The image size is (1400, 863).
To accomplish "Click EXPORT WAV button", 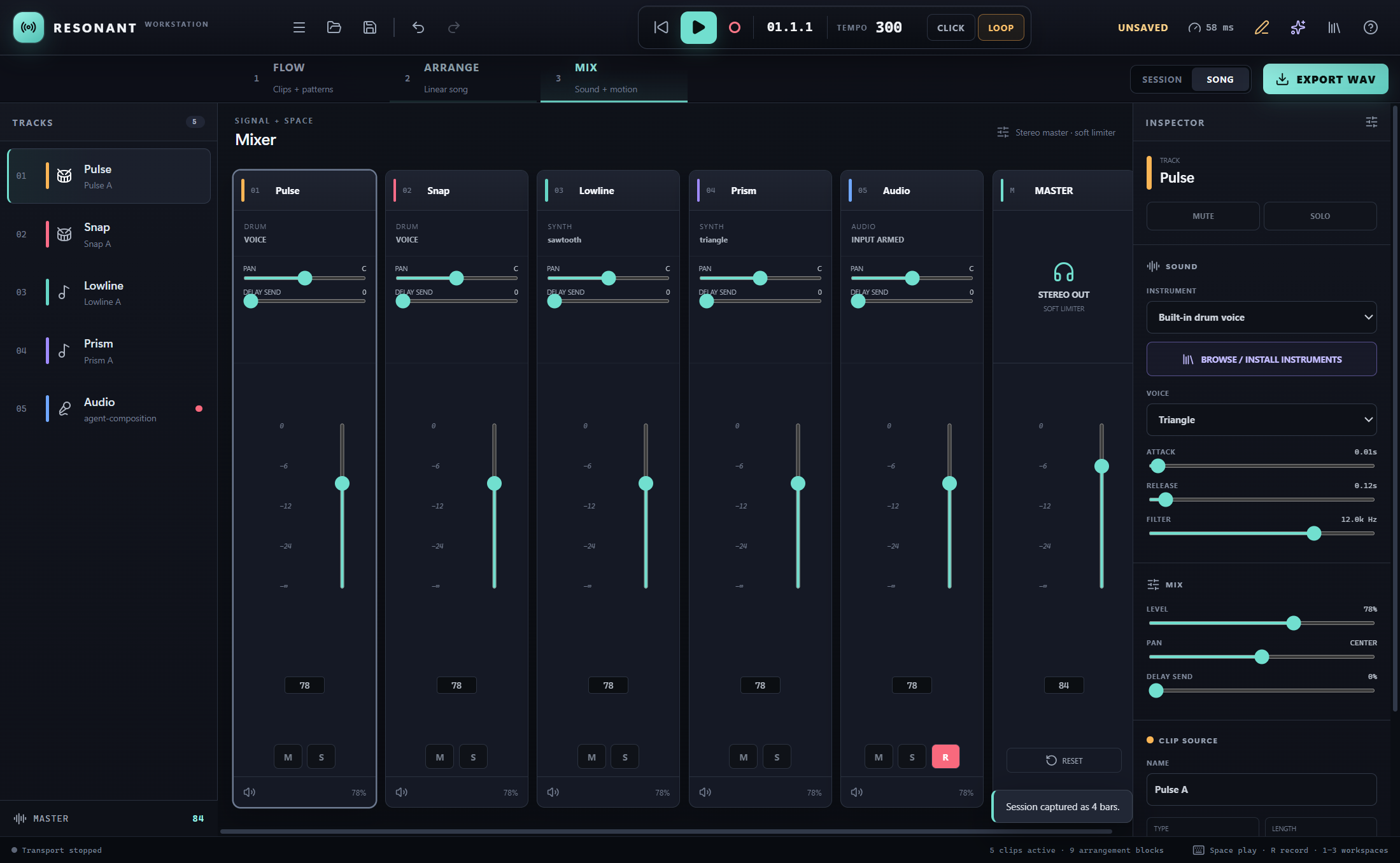I will (x=1326, y=80).
